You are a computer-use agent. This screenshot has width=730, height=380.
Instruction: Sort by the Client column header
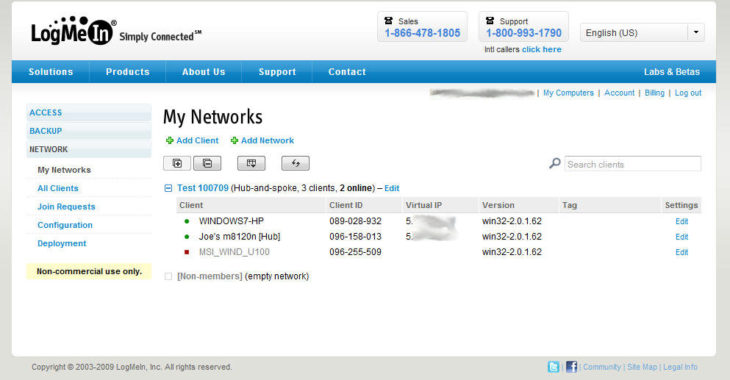191,205
